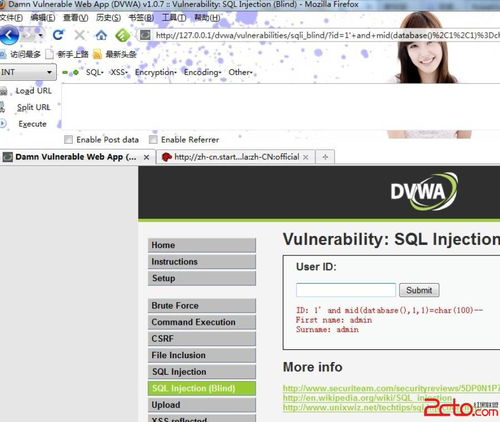Image resolution: width=500 pixels, height=422 pixels.
Task: Click the green minus HackBar icon
Action: (x=65, y=72)
